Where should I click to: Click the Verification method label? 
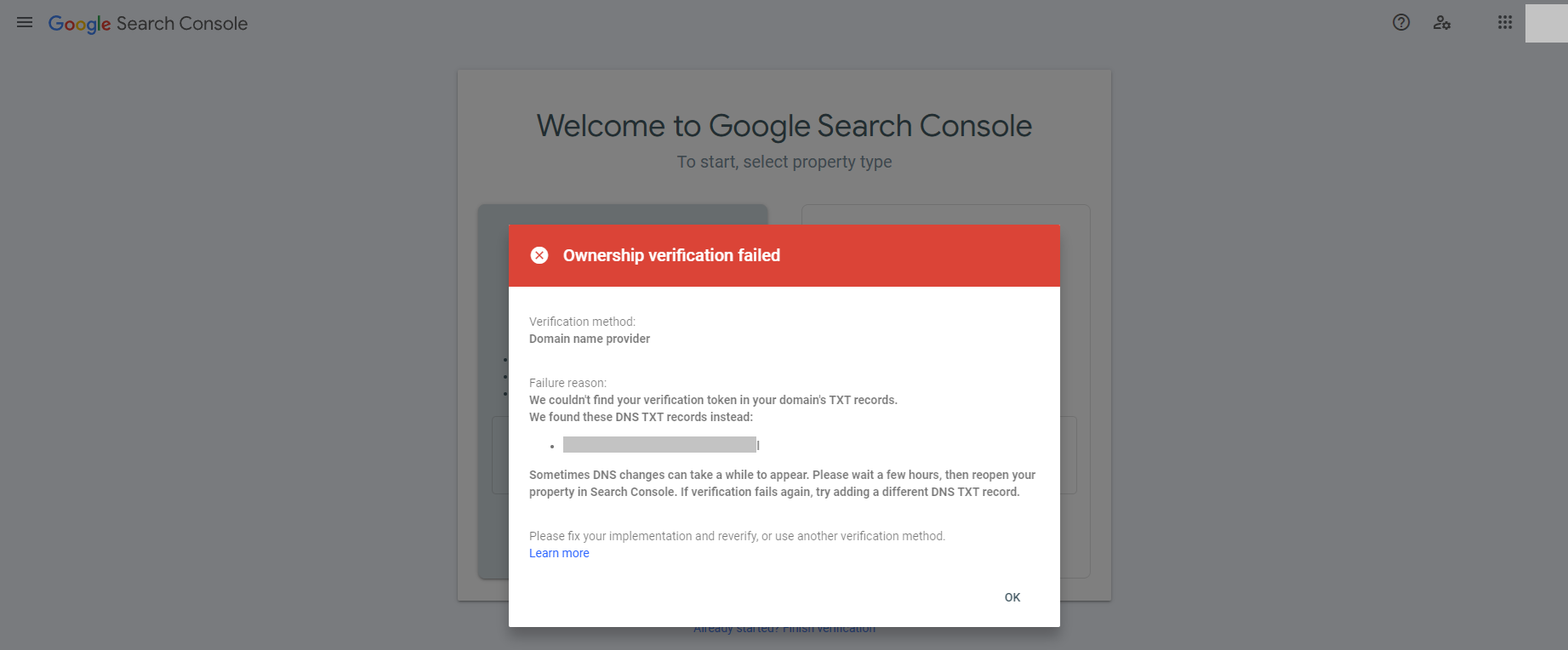coord(582,321)
